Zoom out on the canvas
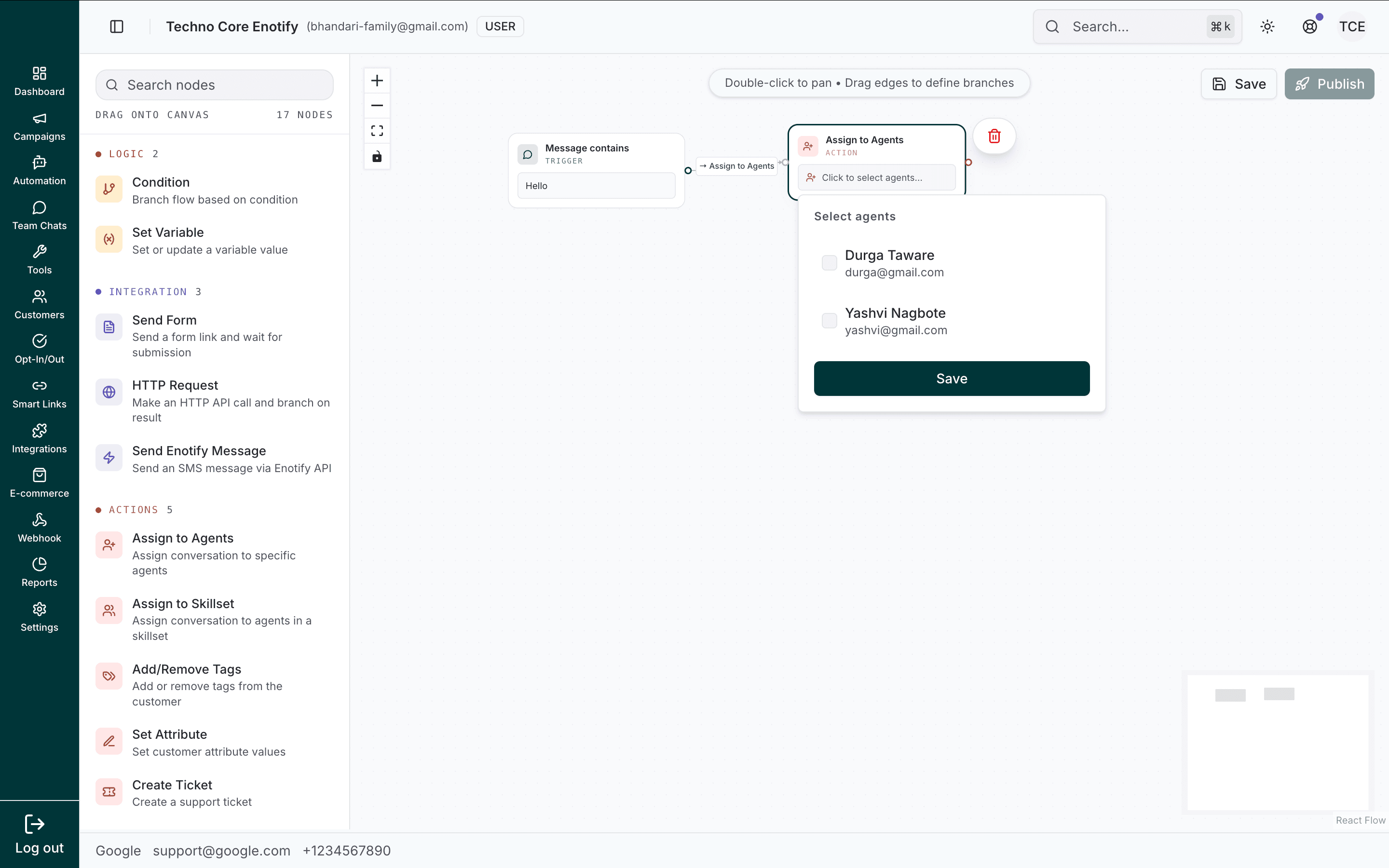1389x868 pixels. pos(377,106)
